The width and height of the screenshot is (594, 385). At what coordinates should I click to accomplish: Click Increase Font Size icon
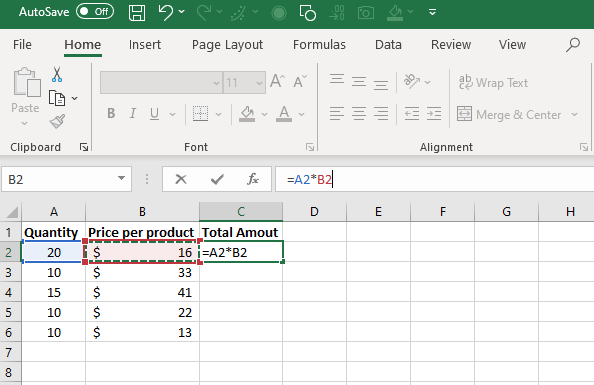[x=278, y=81]
